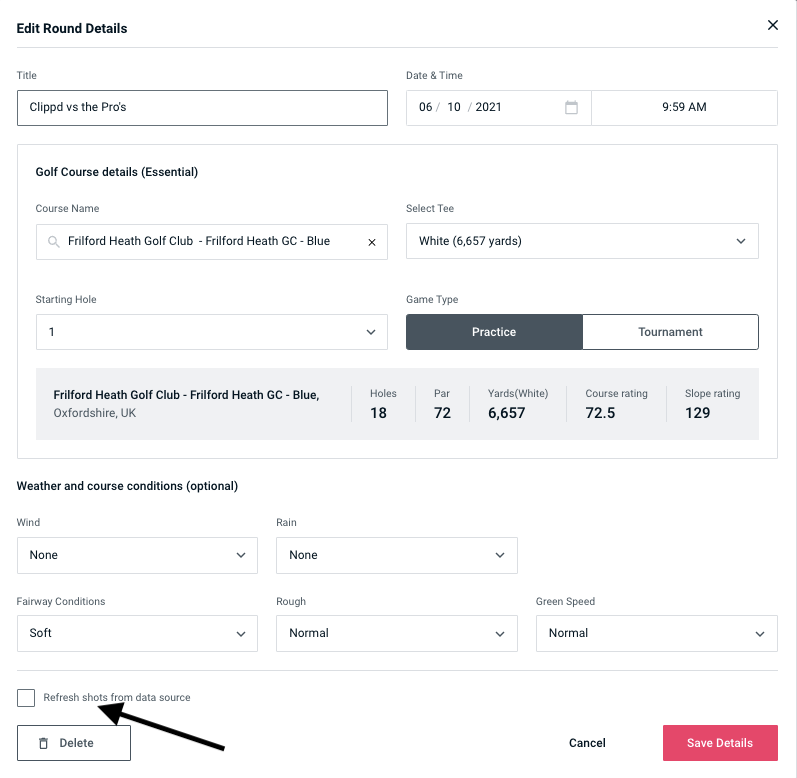Image resolution: width=797 pixels, height=778 pixels.
Task: Click the Cancel button
Action: point(587,743)
